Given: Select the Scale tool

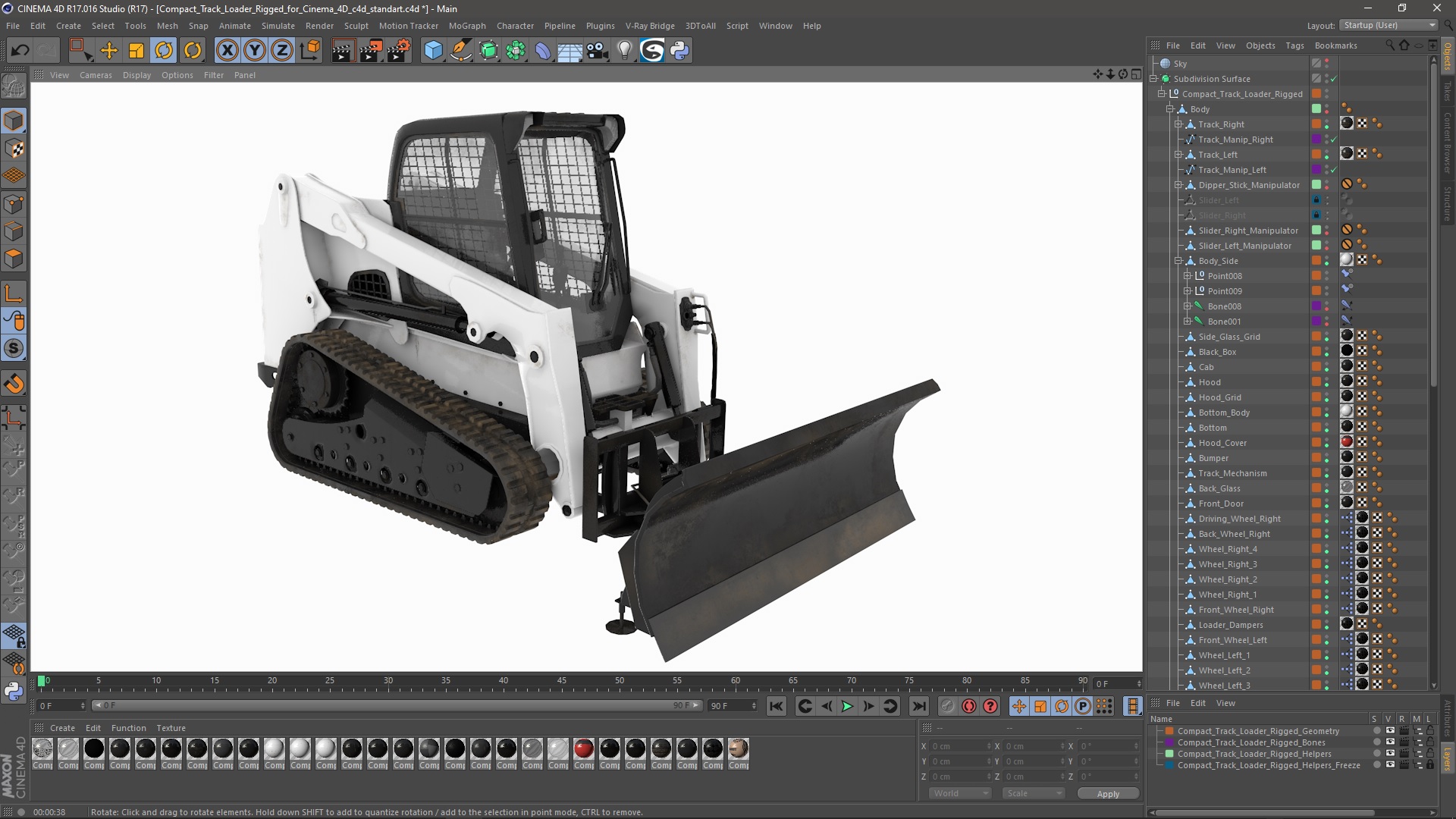Looking at the screenshot, I should (x=136, y=51).
